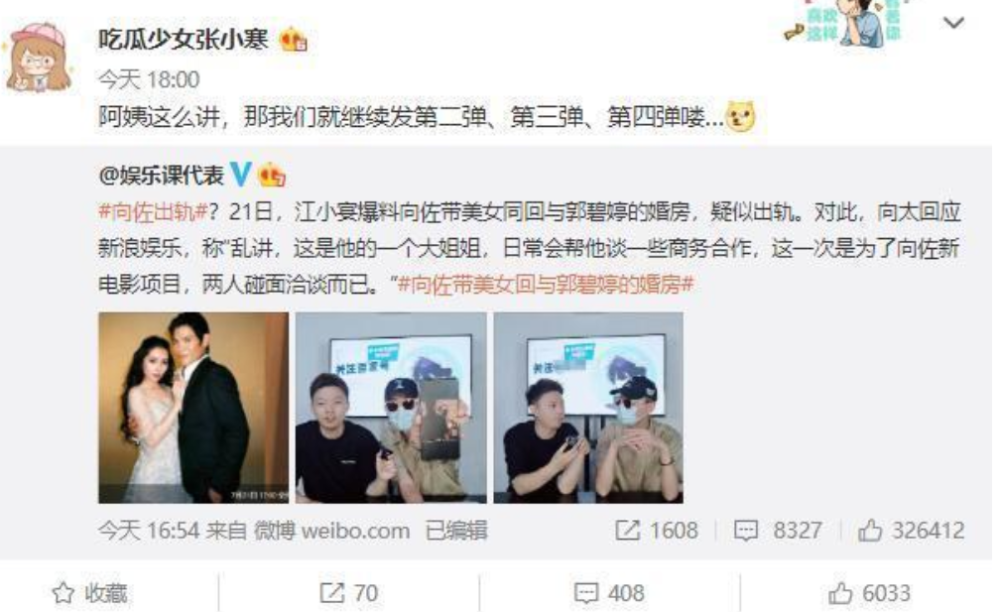Click the badge icon after 娱乐课代表's verified mark

[271, 175]
